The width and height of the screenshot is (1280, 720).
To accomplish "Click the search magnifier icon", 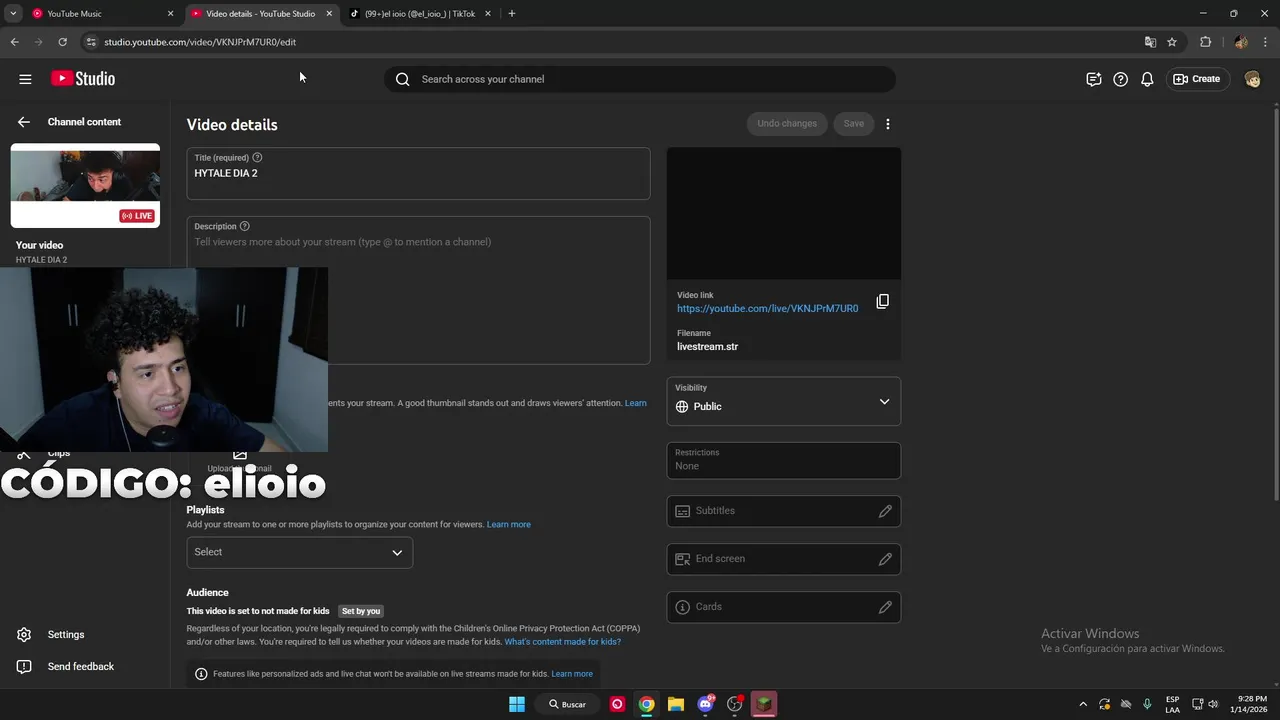I will click(x=402, y=79).
